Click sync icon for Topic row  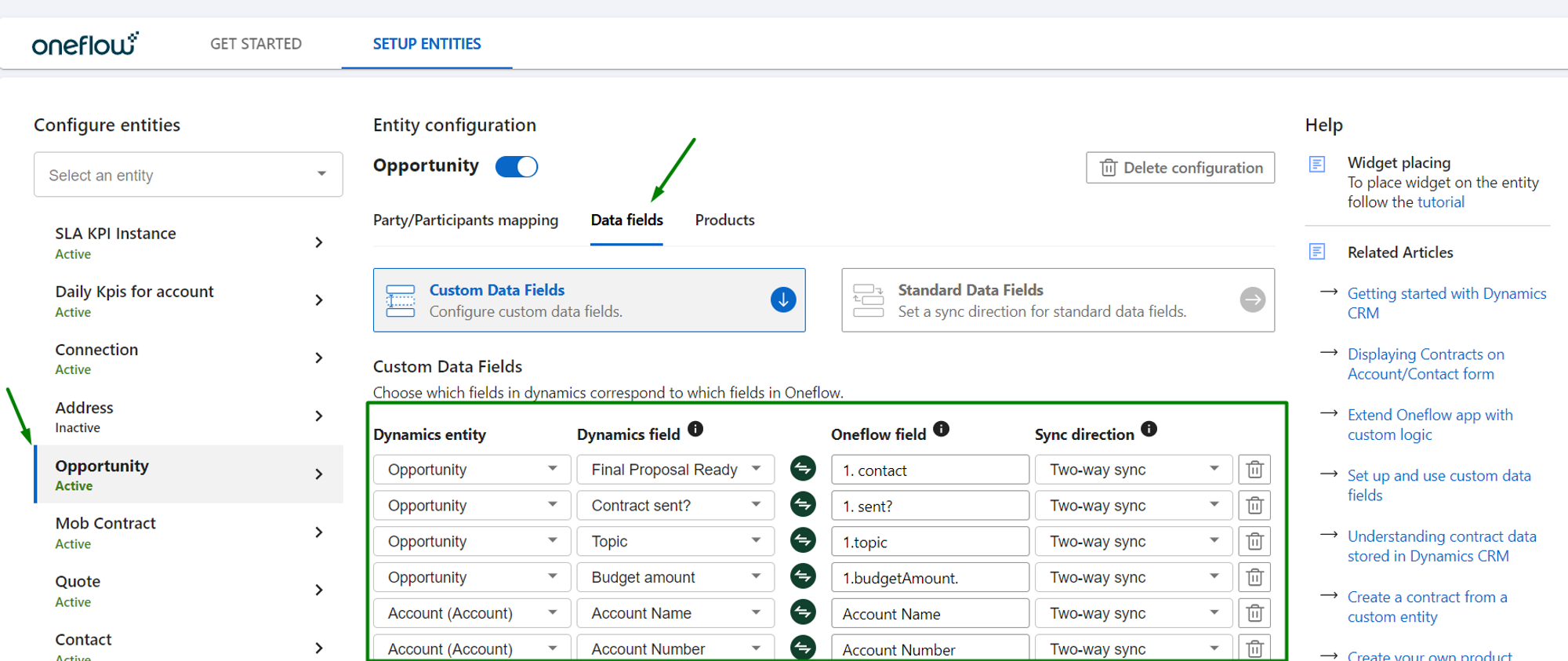coord(803,541)
